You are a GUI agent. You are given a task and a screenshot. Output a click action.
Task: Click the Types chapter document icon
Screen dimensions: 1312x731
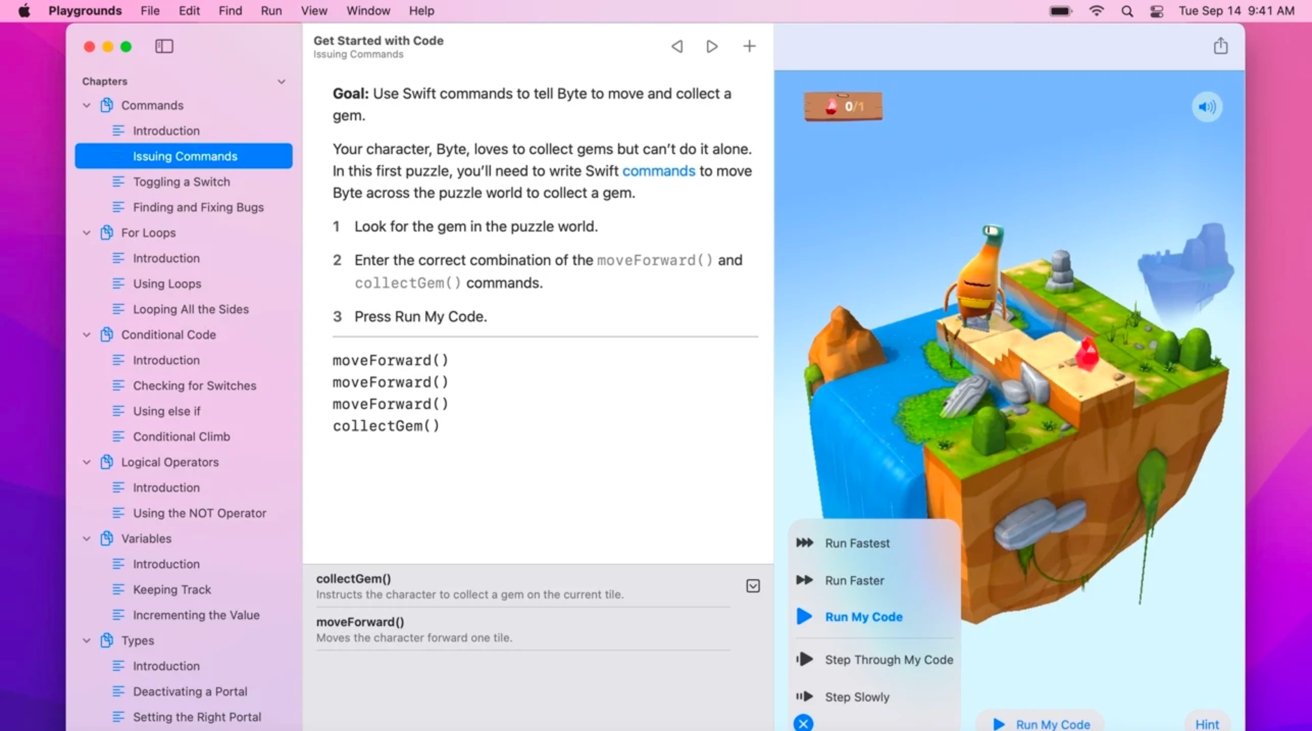[107, 640]
